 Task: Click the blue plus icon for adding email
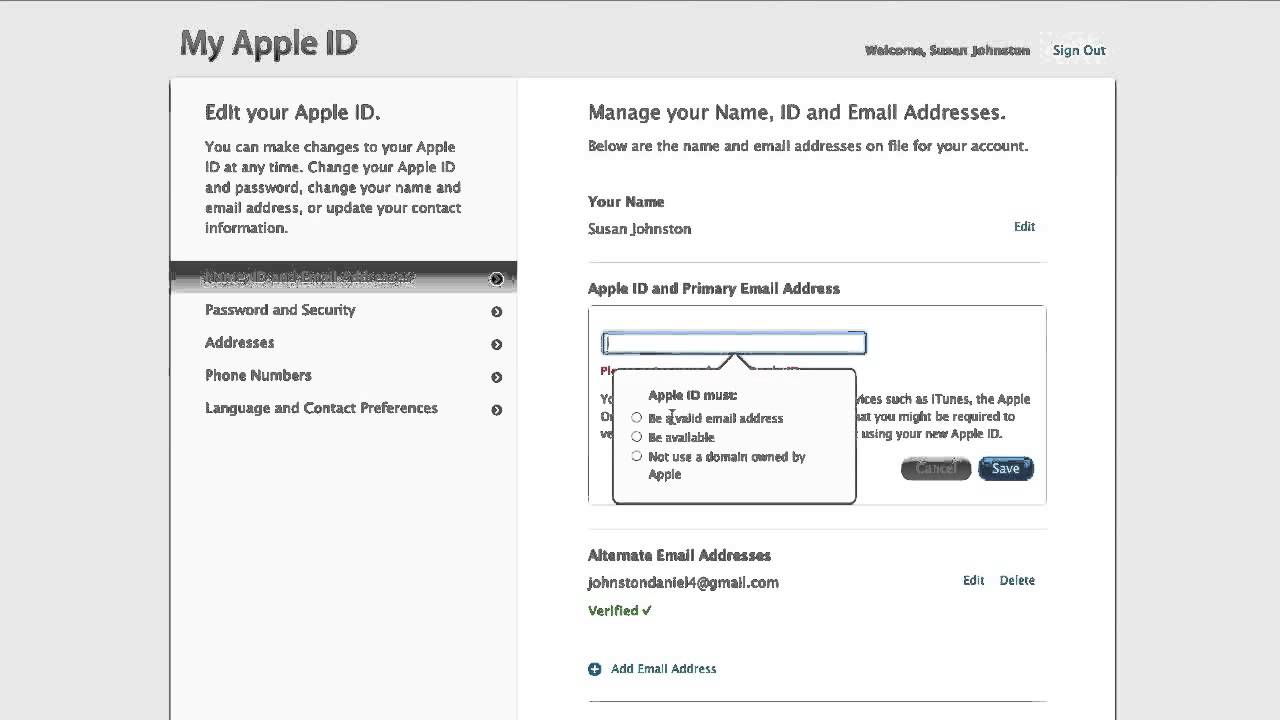pyautogui.click(x=595, y=669)
